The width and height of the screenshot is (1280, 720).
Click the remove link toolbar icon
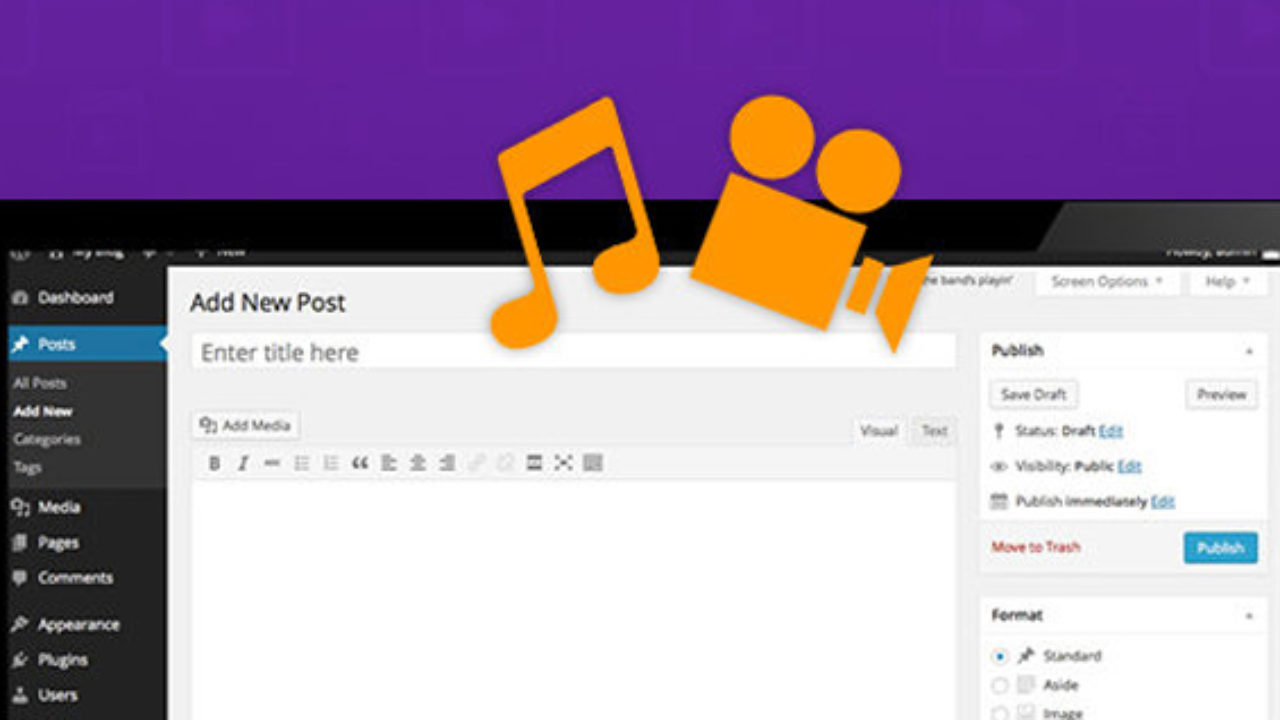click(505, 463)
